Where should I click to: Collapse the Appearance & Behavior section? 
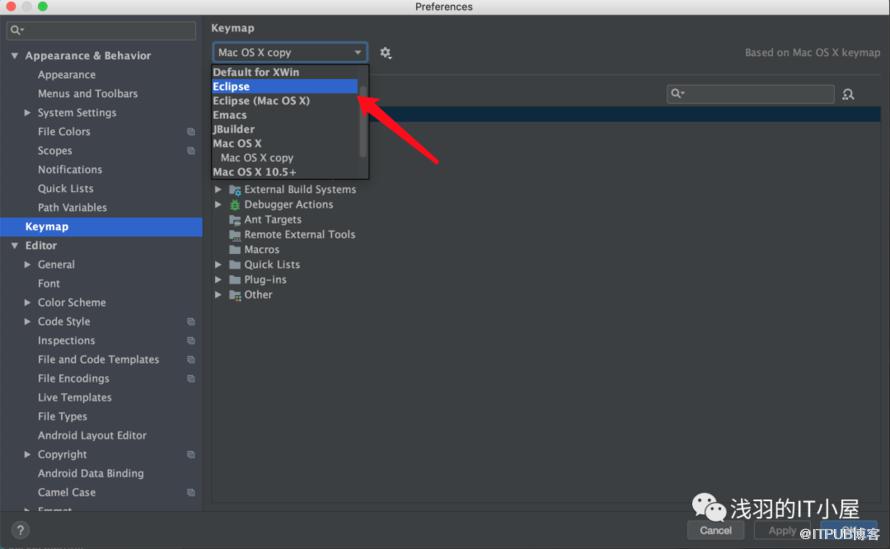click(15, 56)
